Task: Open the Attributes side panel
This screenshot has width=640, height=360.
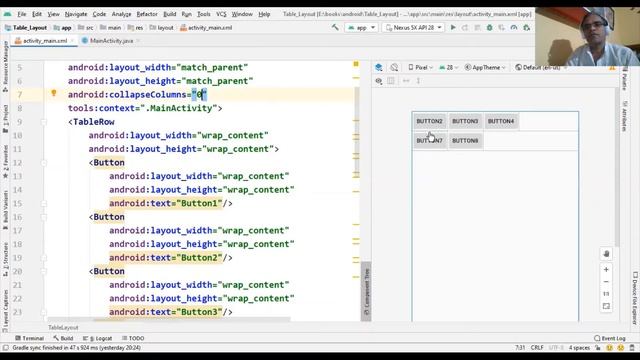Action: click(x=624, y=116)
